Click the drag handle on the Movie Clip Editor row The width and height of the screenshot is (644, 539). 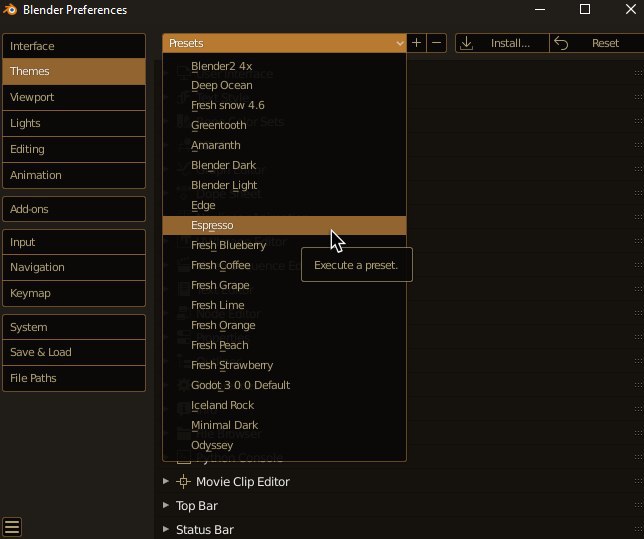(x=638, y=481)
